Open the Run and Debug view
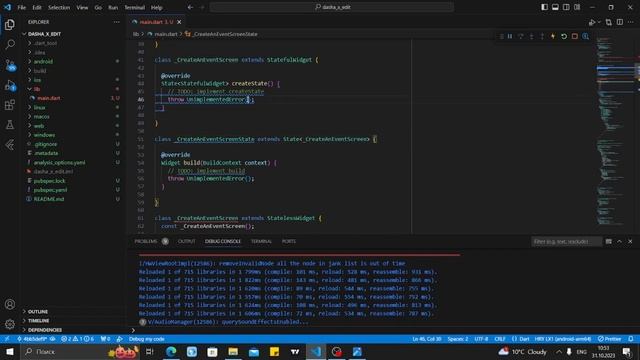This screenshot has width=640, height=360. pos(10,85)
